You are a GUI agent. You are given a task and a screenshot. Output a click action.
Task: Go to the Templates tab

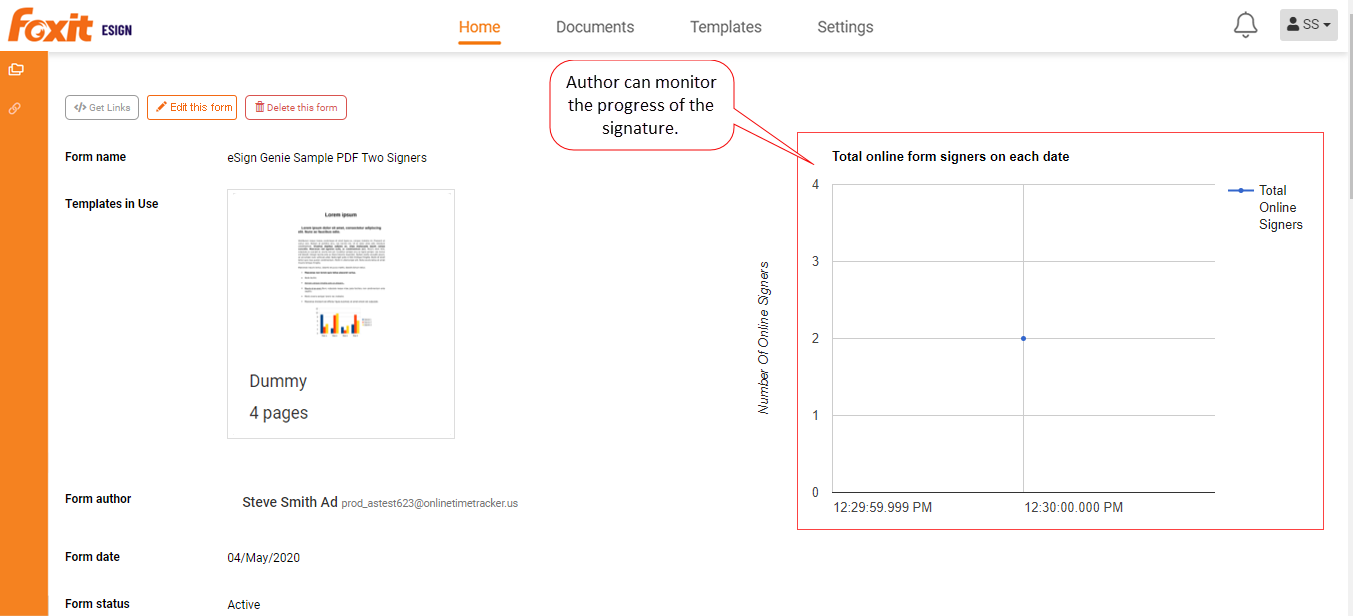pos(726,27)
